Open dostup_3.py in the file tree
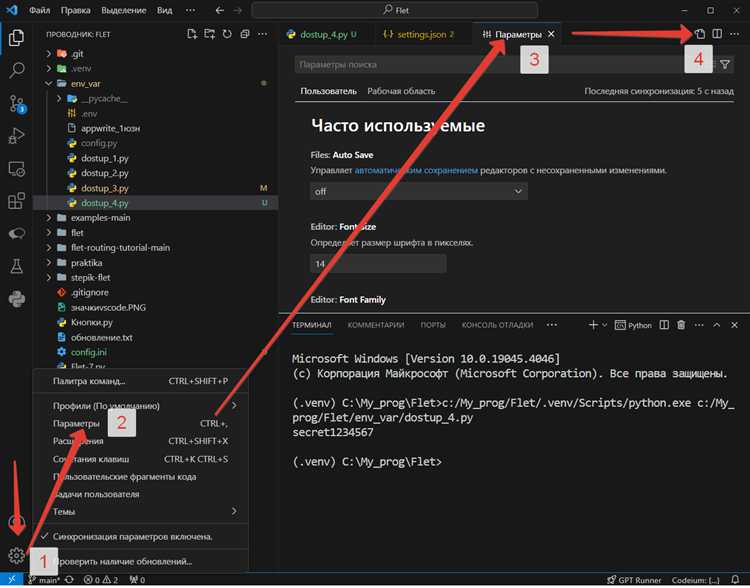This screenshot has width=750, height=588. click(104, 188)
